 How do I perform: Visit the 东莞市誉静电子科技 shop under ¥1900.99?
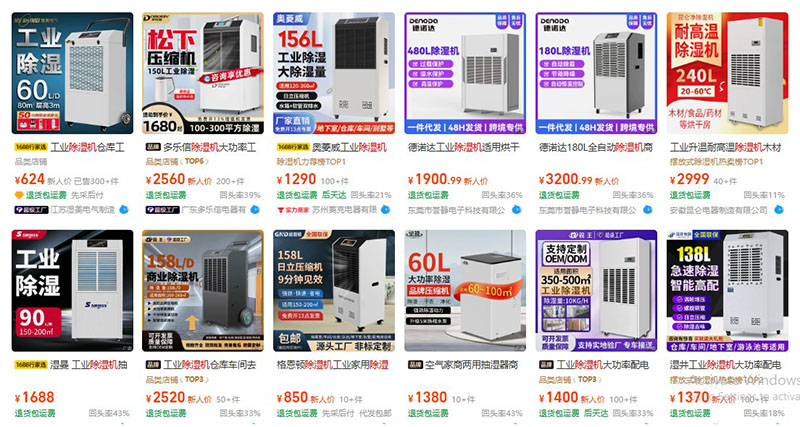[x=457, y=210]
